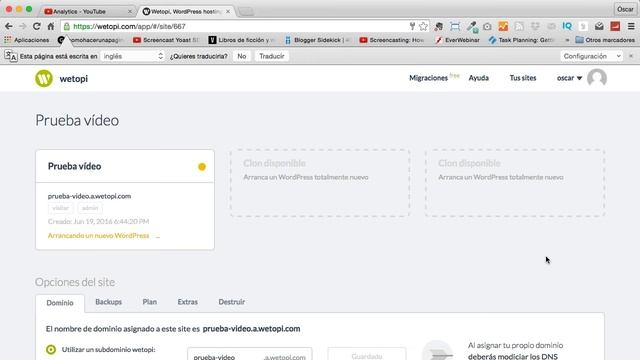Screen dimensions: 640x360
Task: Open the orange analytics chart extension
Action: (503, 27)
